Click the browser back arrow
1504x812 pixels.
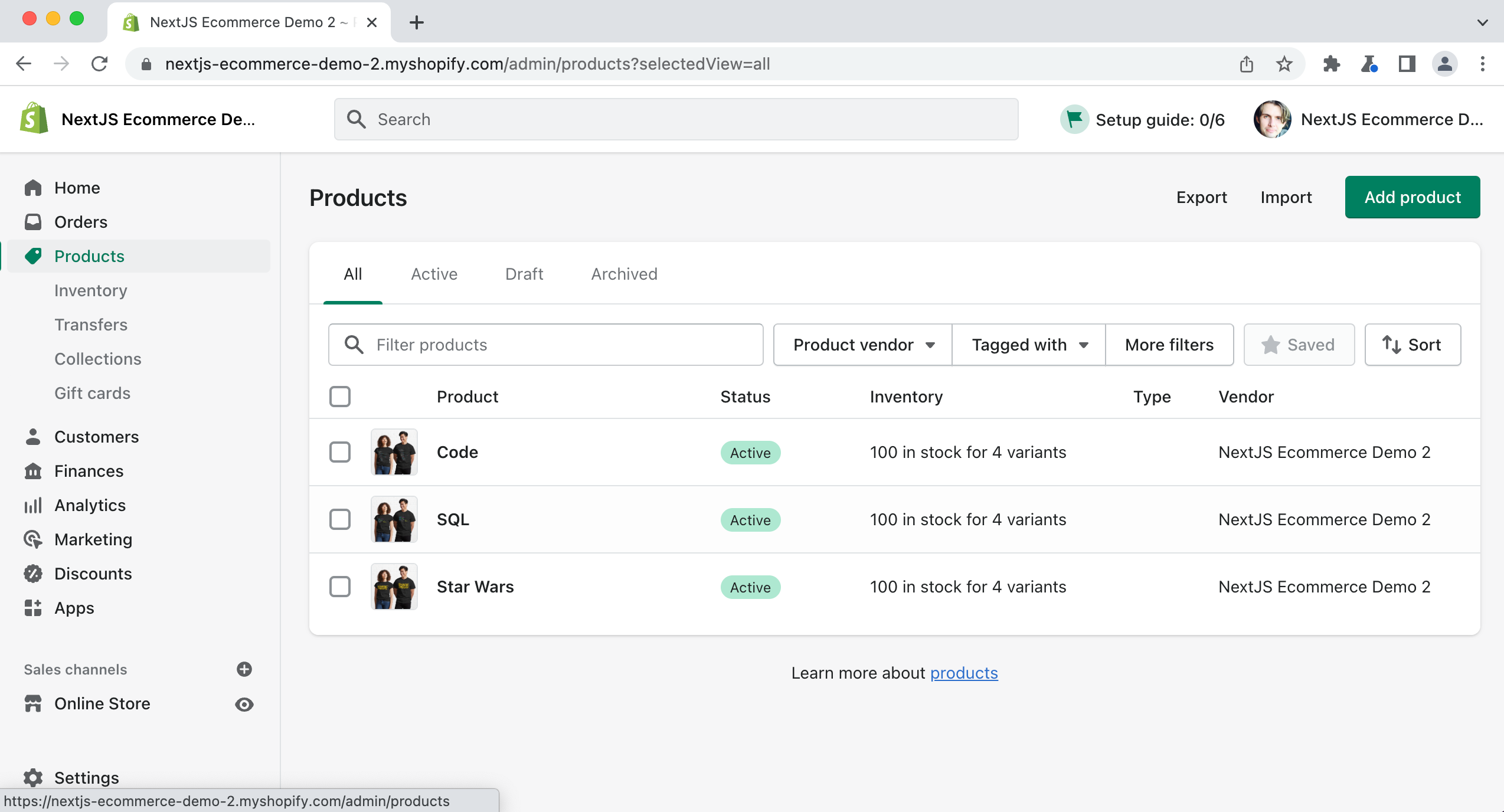24,64
